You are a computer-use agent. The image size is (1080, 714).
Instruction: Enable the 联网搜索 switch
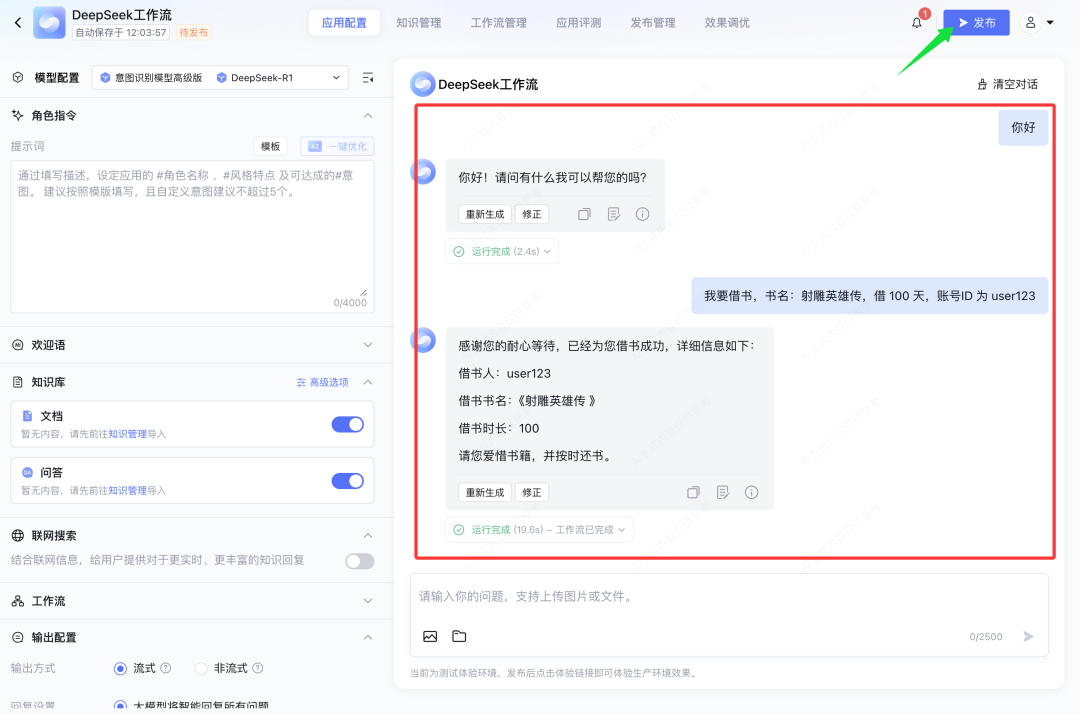click(x=360, y=561)
